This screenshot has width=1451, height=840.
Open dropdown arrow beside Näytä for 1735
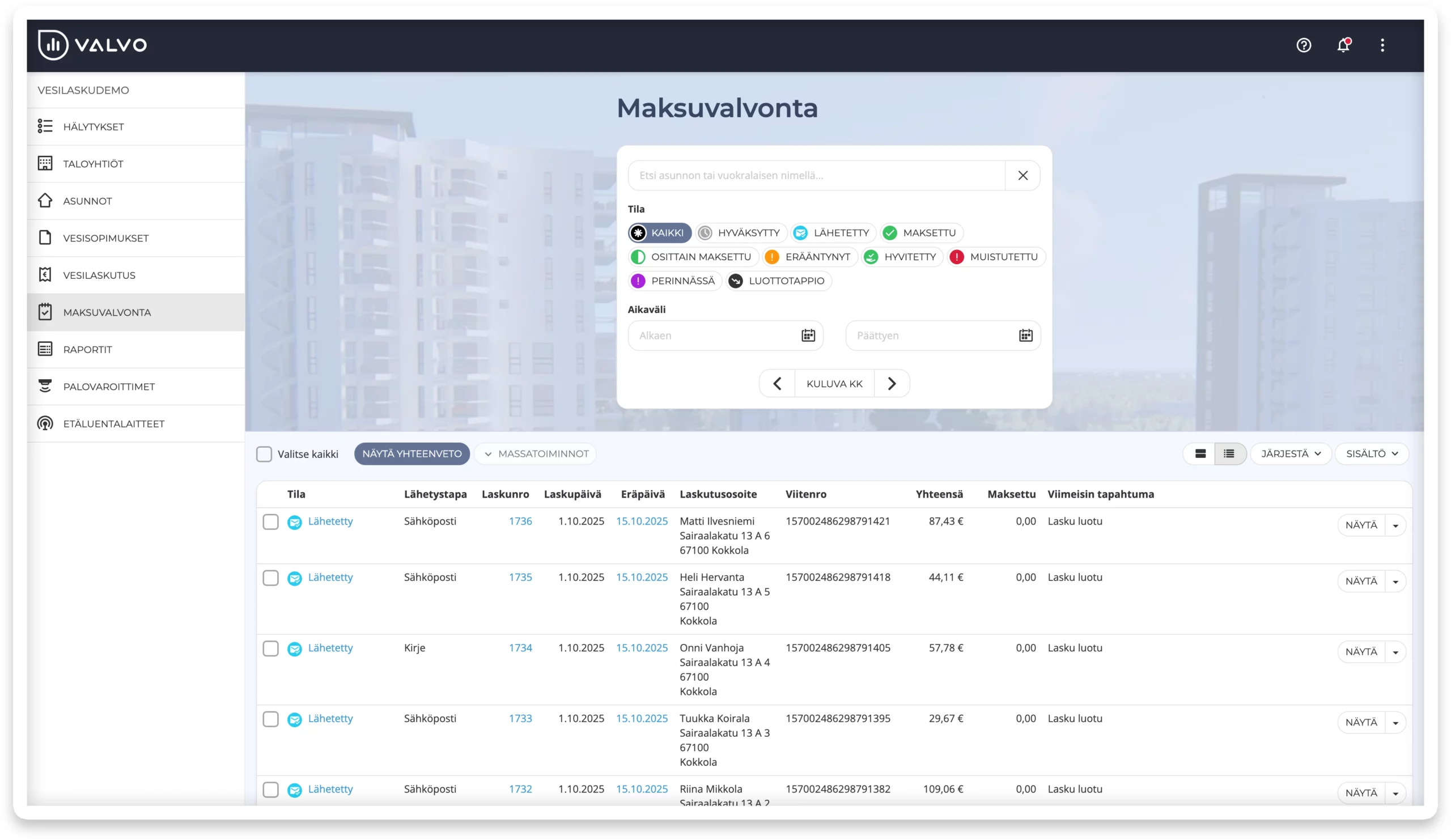click(x=1395, y=582)
